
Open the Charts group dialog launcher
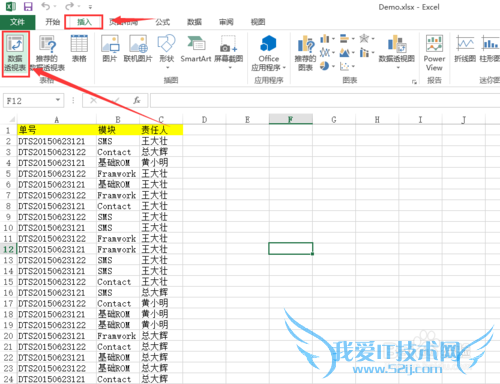(414, 82)
